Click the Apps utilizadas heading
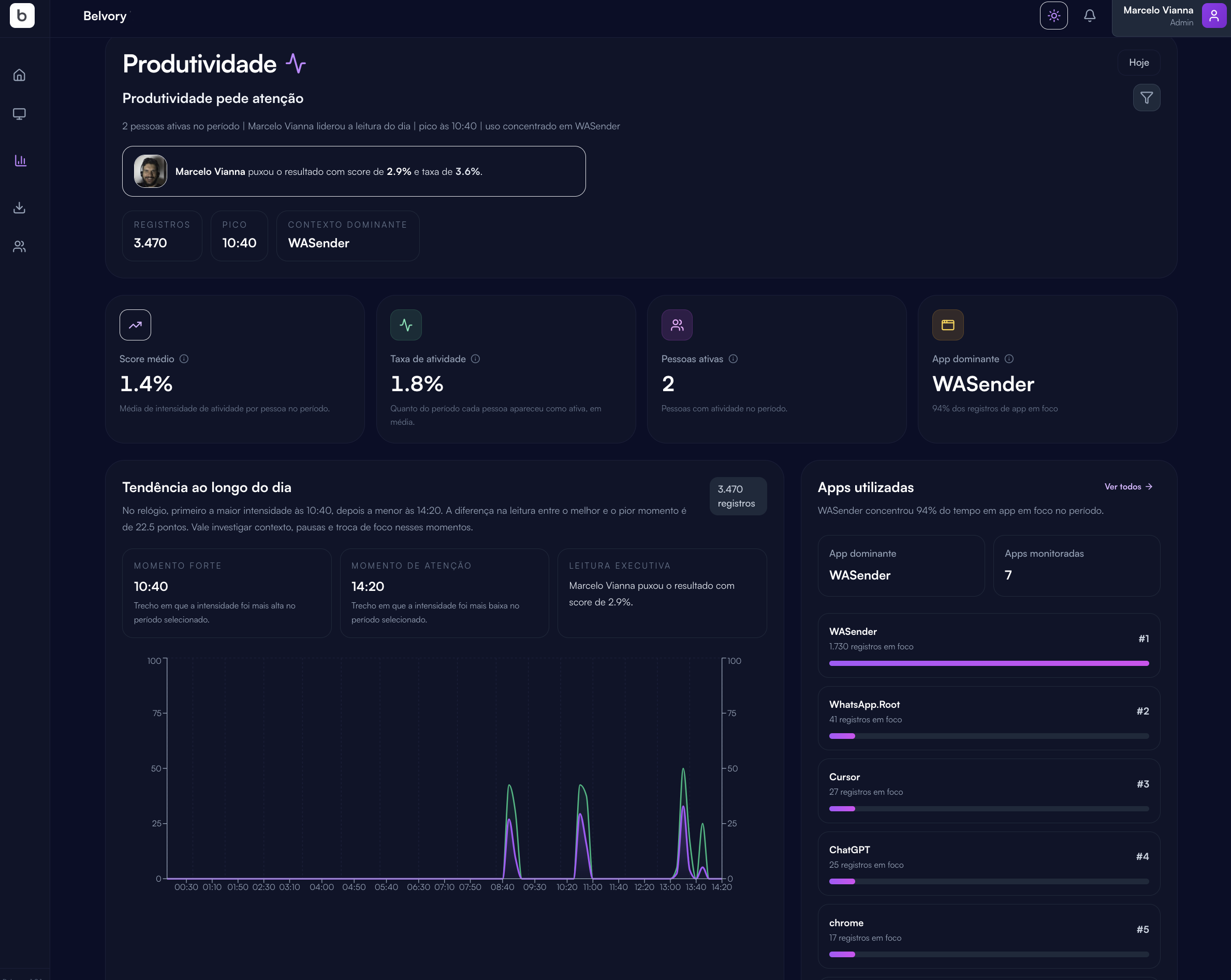The width and height of the screenshot is (1231, 980). 866,487
